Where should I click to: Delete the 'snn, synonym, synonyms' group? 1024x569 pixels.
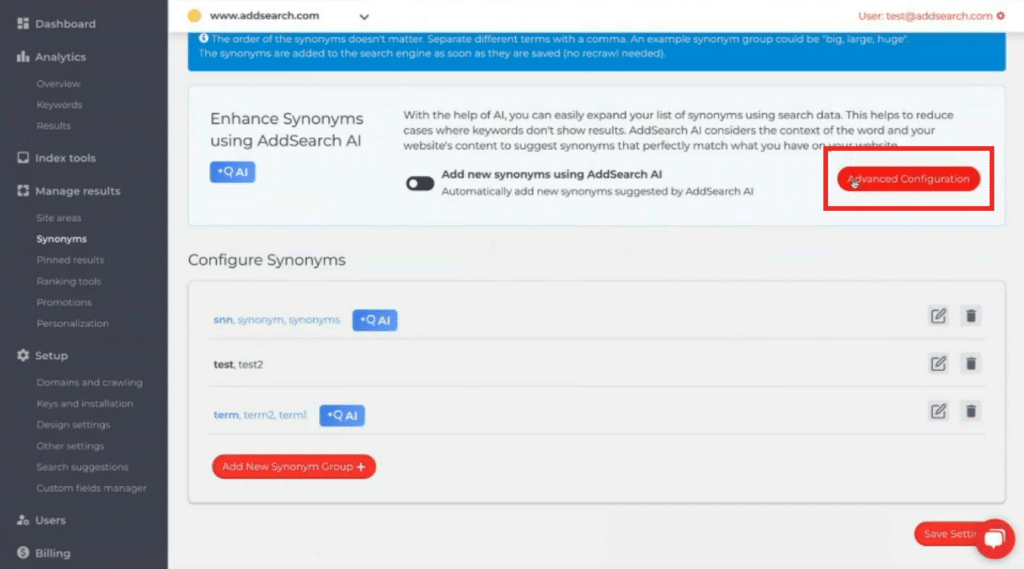pos(971,316)
